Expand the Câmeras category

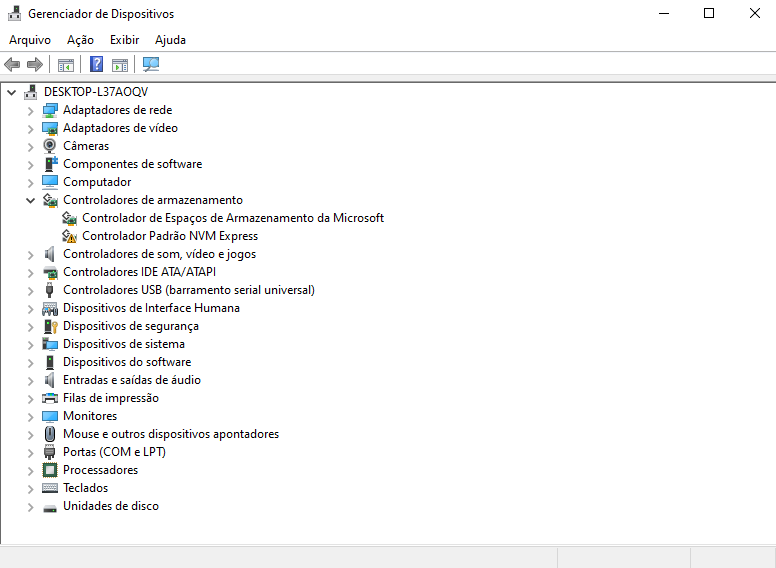[31, 147]
